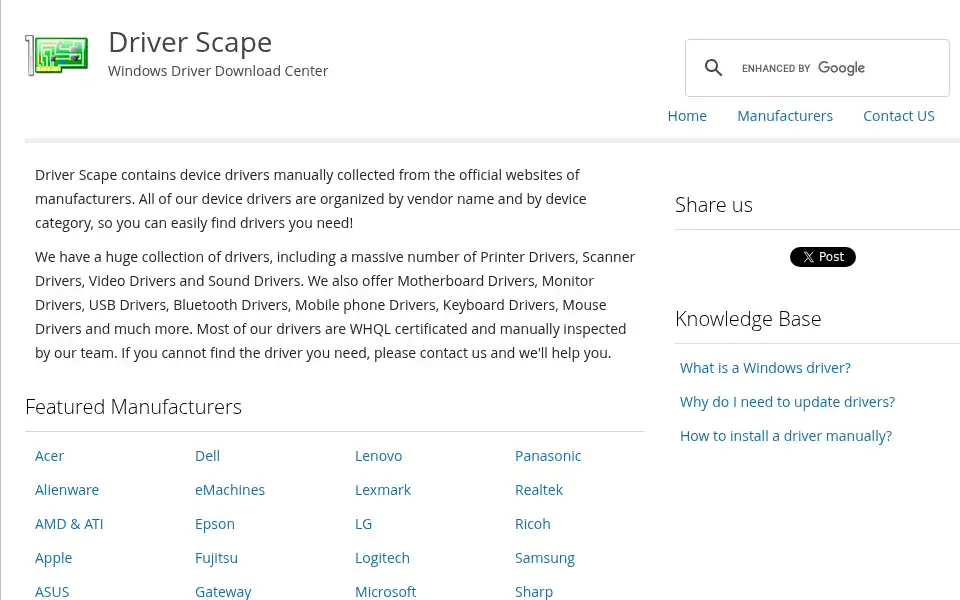960x600 pixels.
Task: Open the Home navigation link
Action: point(687,116)
